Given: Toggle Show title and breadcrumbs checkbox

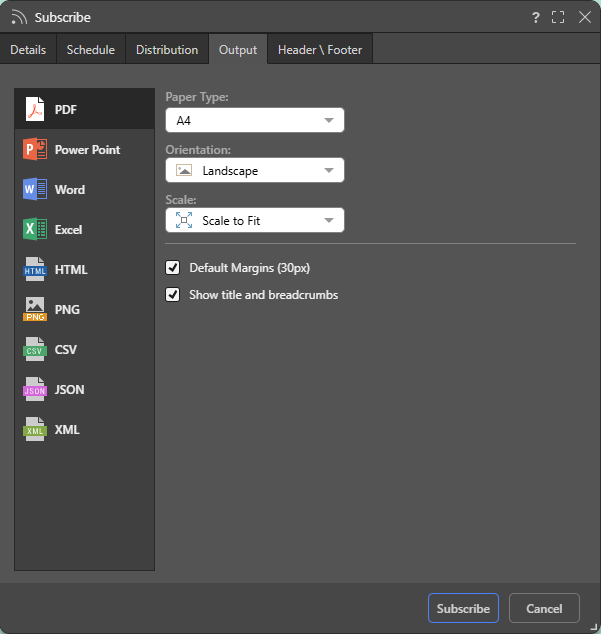Looking at the screenshot, I should pyautogui.click(x=173, y=295).
